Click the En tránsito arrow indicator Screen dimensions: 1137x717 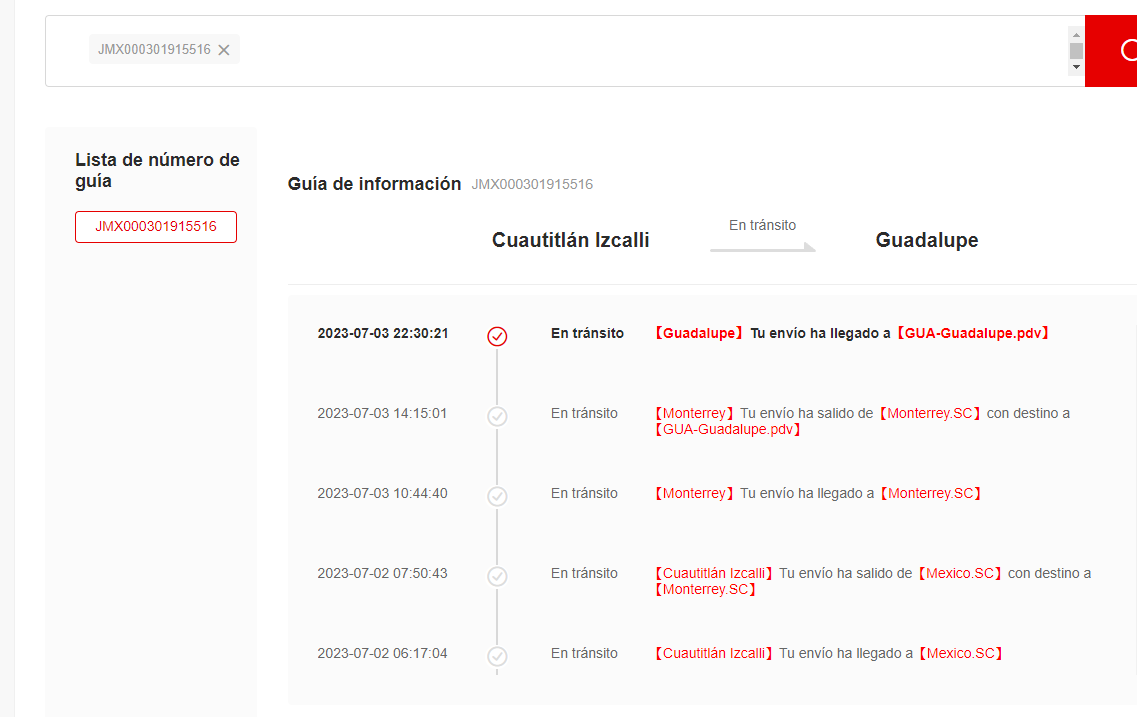(762, 245)
